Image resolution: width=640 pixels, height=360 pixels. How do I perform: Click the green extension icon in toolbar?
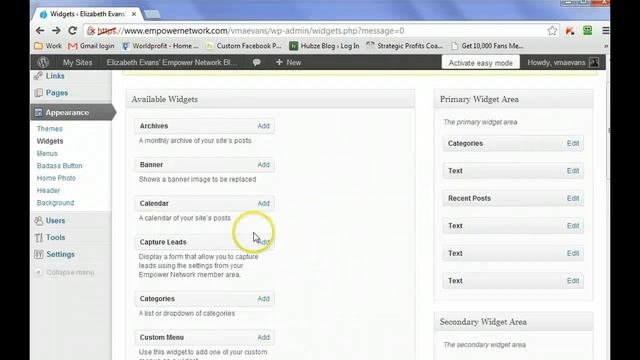coord(587,30)
